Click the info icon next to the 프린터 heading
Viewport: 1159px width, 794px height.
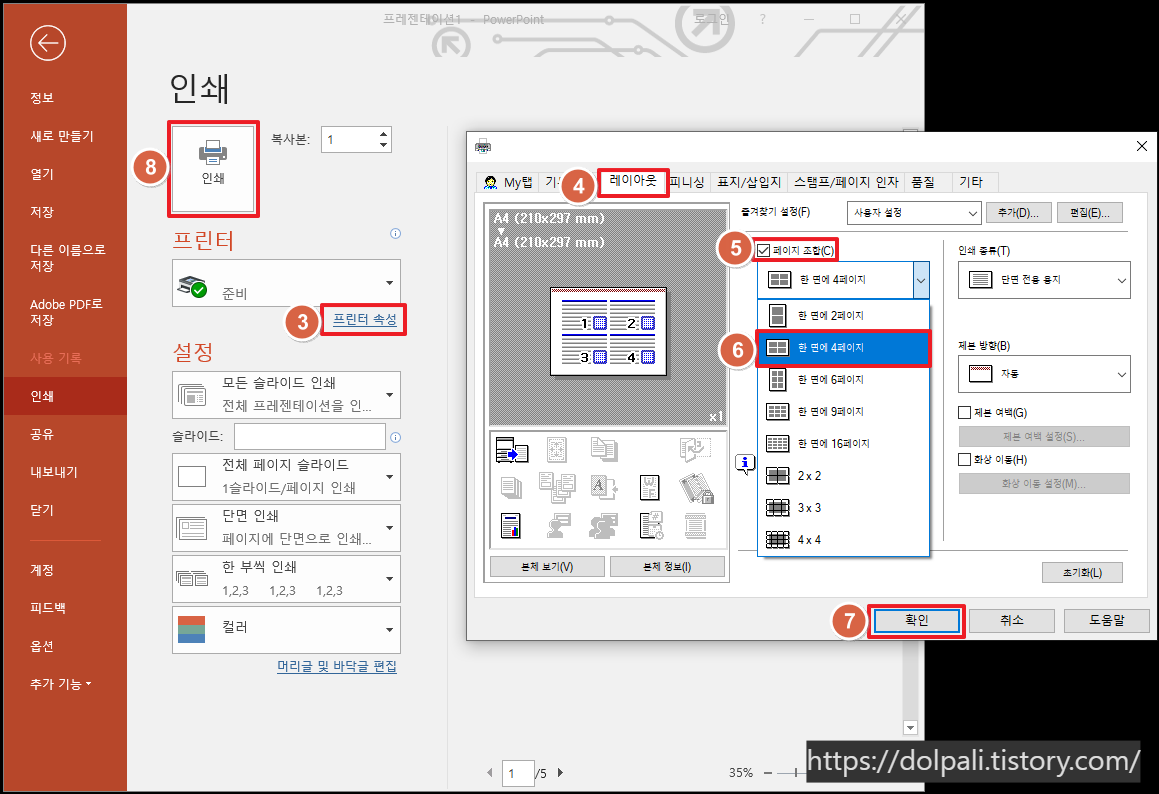(395, 233)
